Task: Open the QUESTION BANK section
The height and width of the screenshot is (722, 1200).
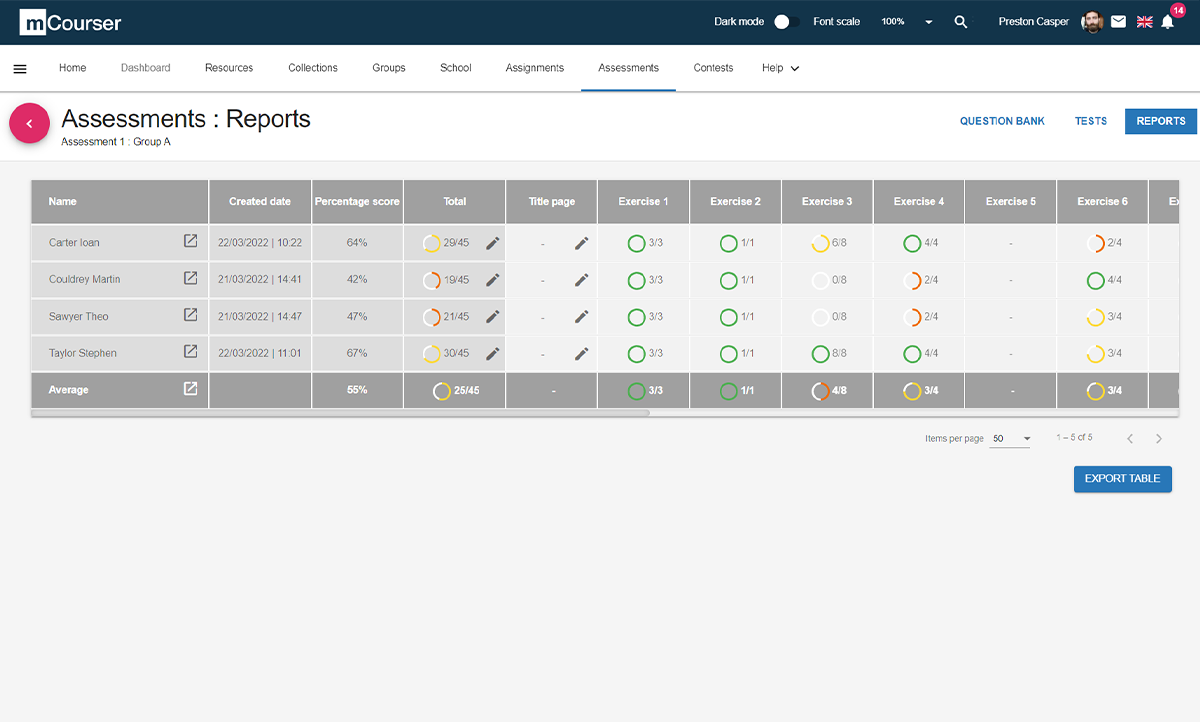Action: click(1002, 121)
